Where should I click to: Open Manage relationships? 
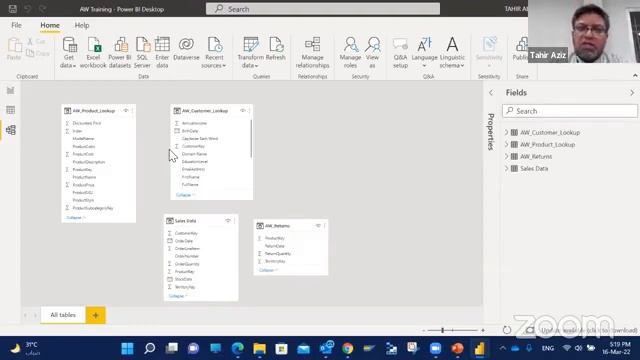click(312, 53)
